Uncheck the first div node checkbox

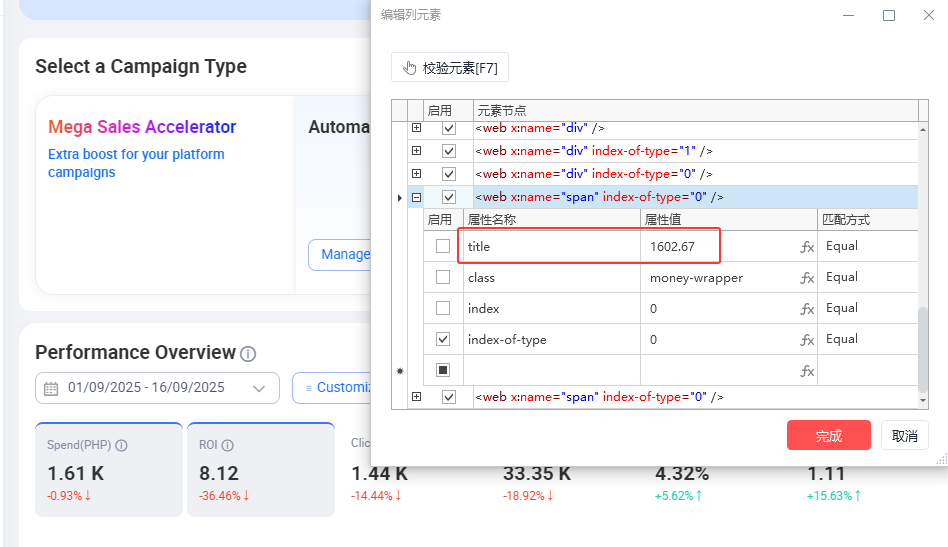coord(449,128)
